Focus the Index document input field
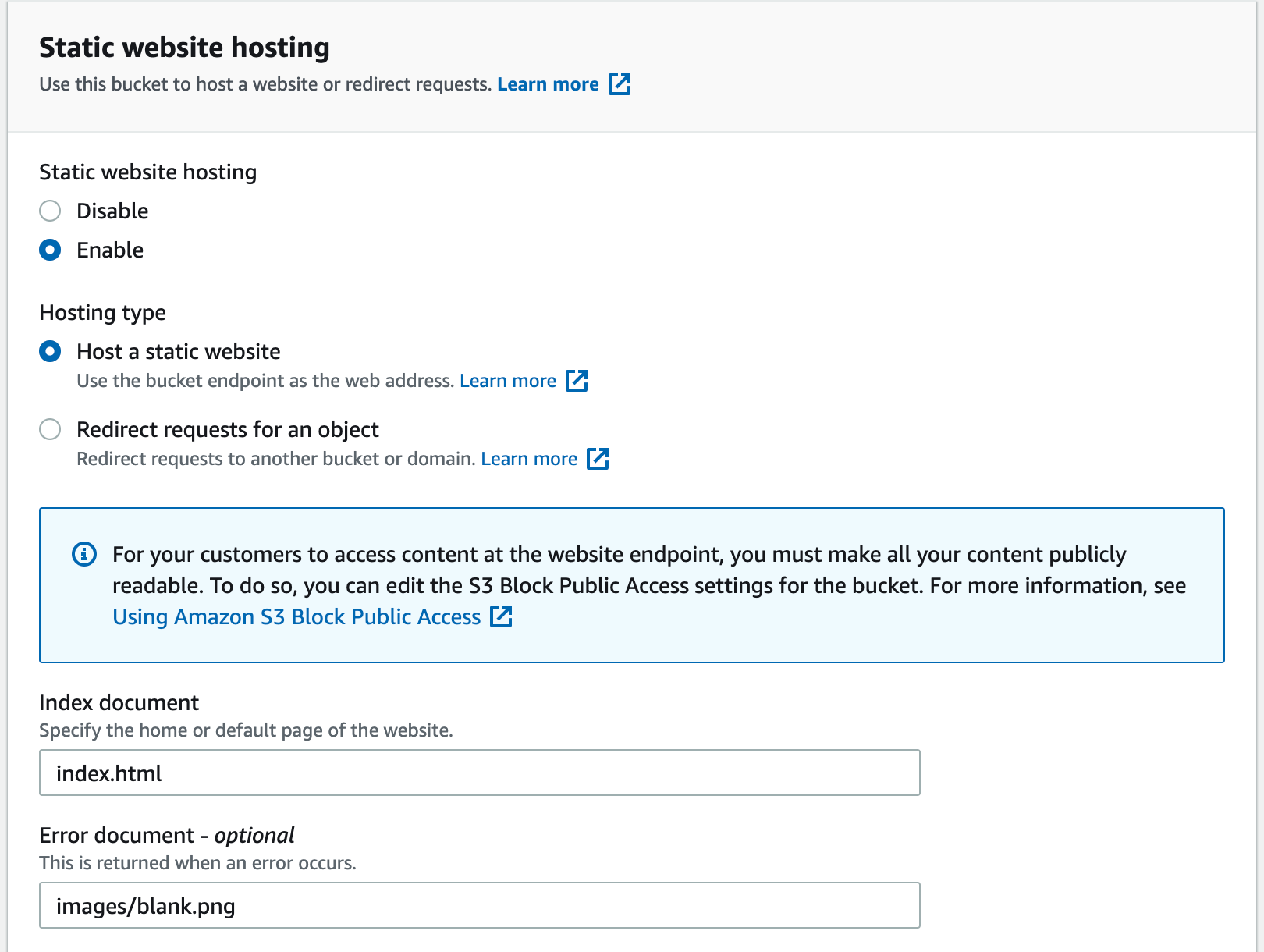The image size is (1264, 952). tap(480, 773)
